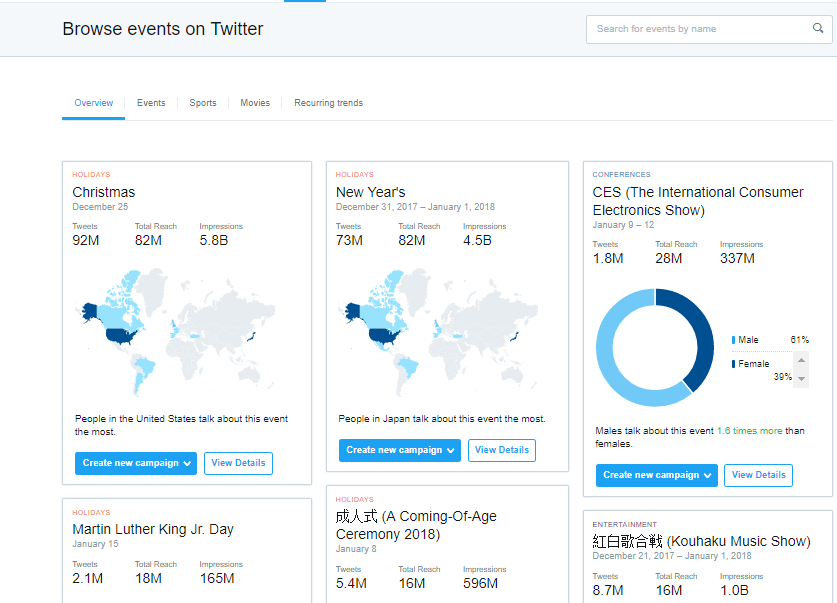Focus the Search for events by name field
Viewport: 837px width, 603px height.
(x=700, y=29)
